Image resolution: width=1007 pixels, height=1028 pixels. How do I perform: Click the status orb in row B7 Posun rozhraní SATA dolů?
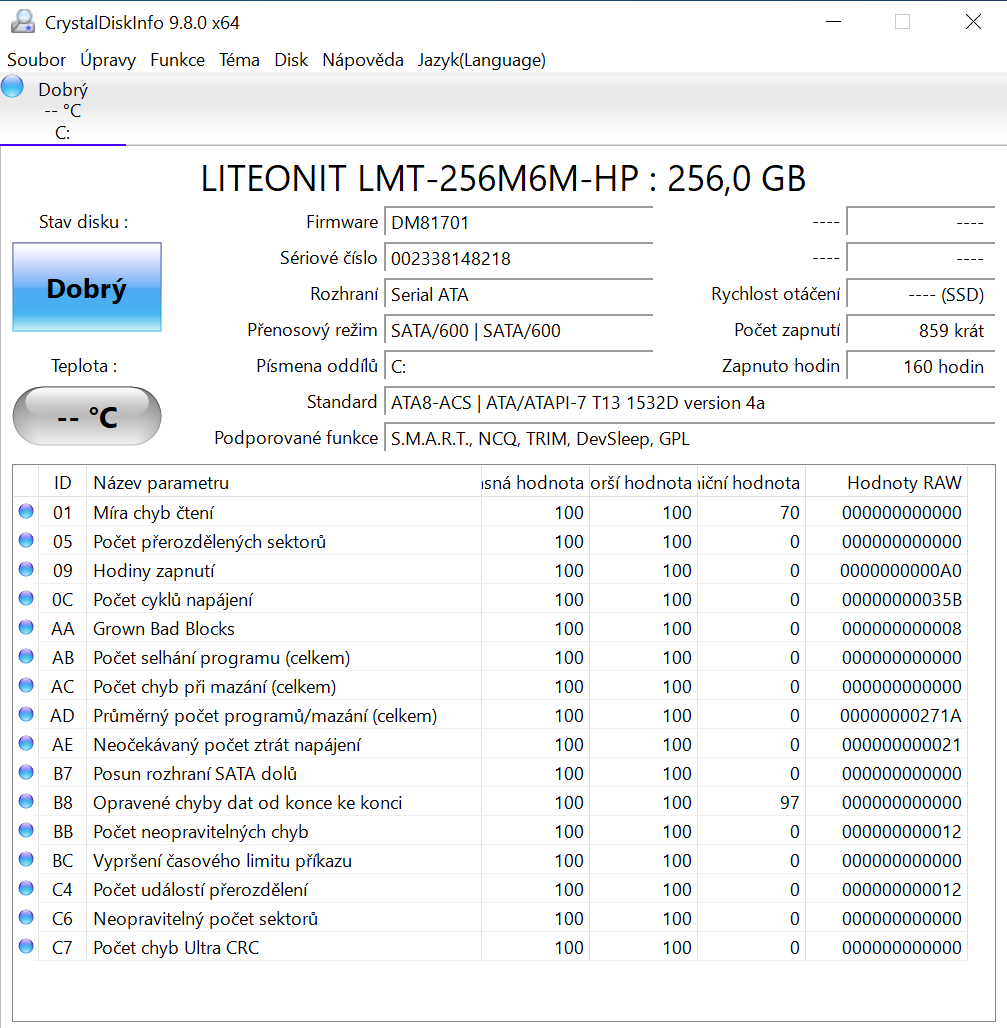26,772
